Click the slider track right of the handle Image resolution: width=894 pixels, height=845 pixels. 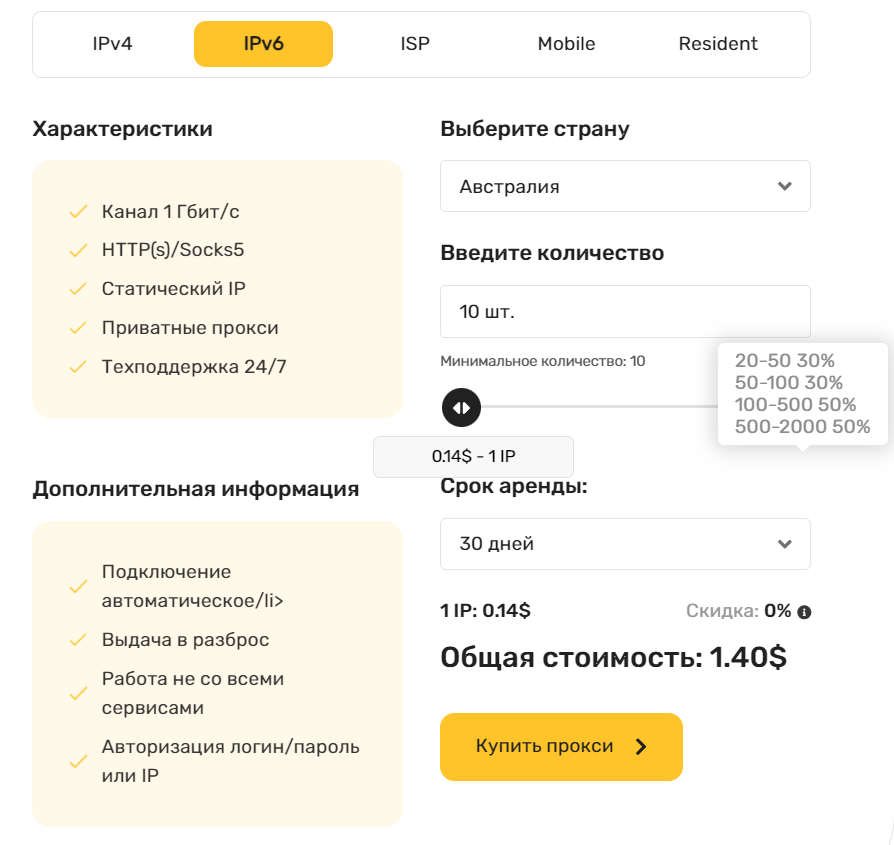point(599,407)
